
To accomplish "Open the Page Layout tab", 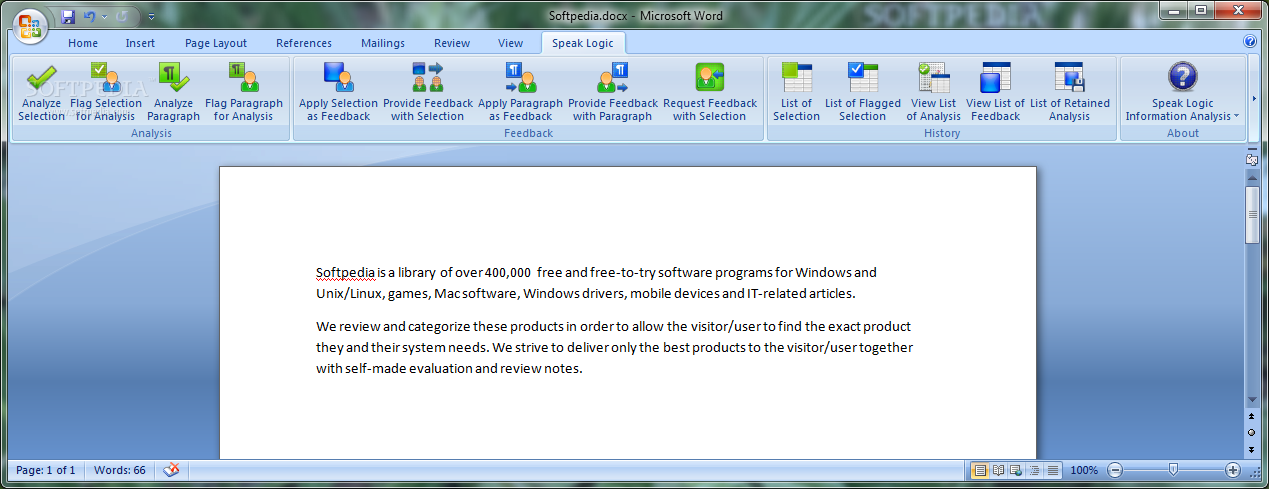I will pyautogui.click(x=216, y=43).
